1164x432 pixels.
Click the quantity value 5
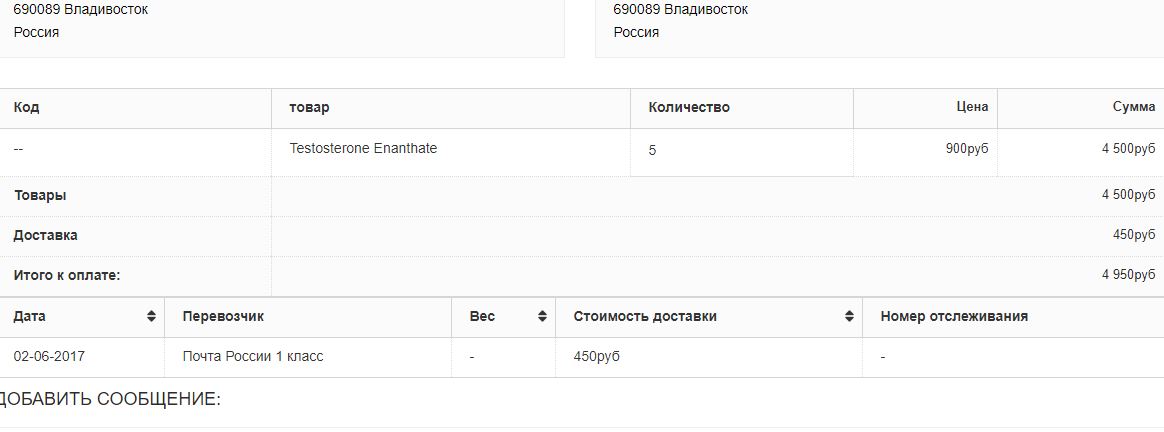(652, 151)
